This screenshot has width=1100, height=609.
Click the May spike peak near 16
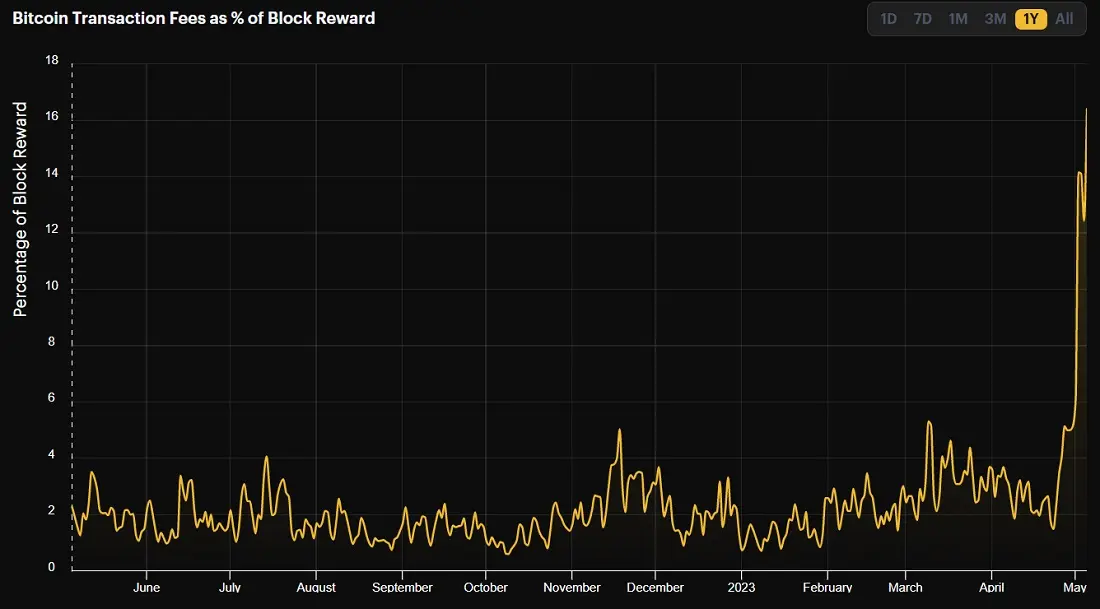pyautogui.click(x=1086, y=109)
